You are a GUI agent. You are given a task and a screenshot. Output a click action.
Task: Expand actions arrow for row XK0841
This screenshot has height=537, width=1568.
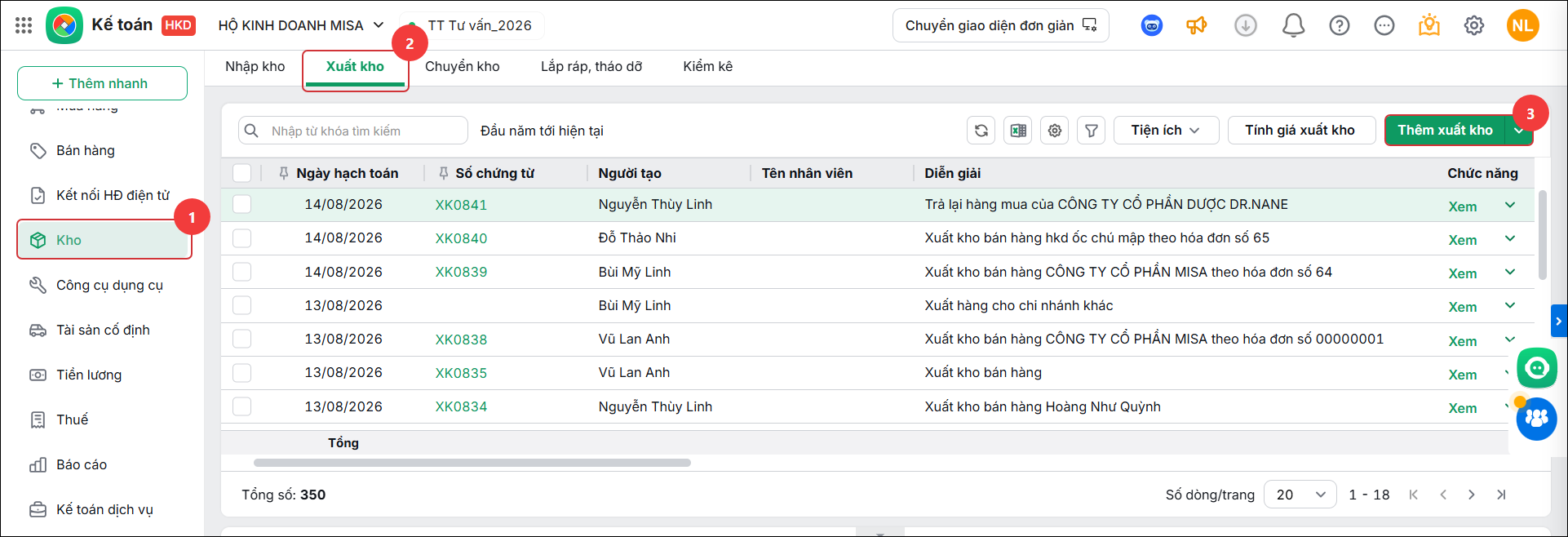pyautogui.click(x=1510, y=205)
